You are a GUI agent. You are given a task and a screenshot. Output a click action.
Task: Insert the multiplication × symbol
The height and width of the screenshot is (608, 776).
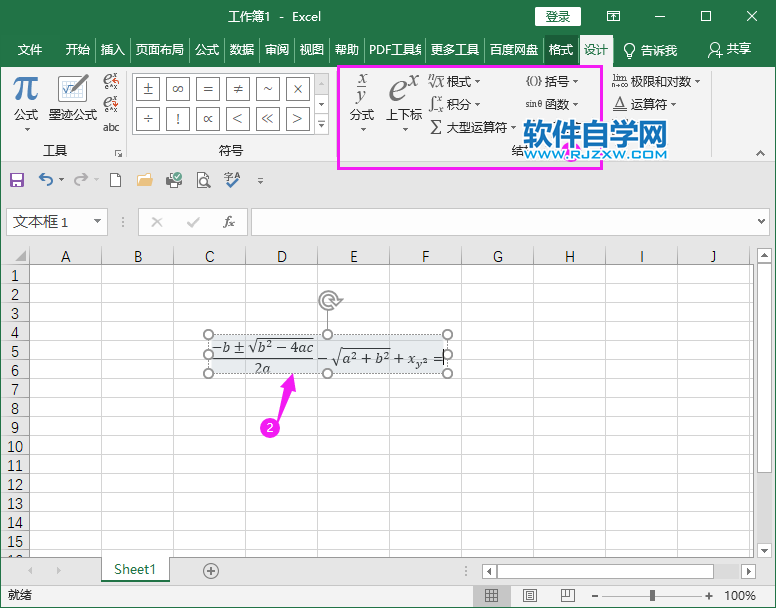[297, 89]
